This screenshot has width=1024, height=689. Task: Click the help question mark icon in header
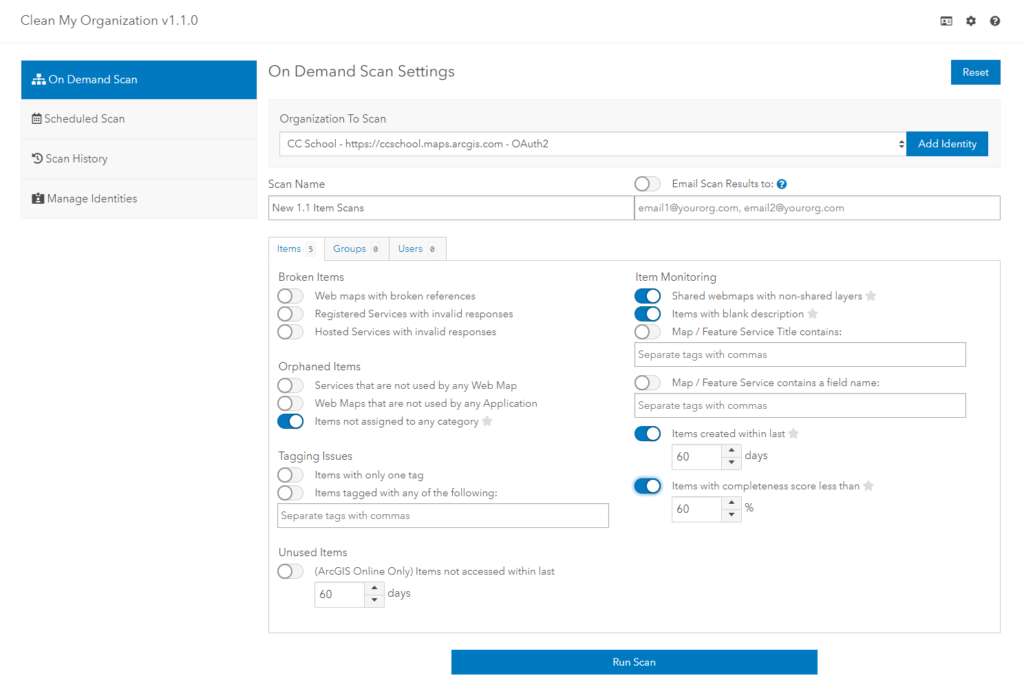coord(995,21)
